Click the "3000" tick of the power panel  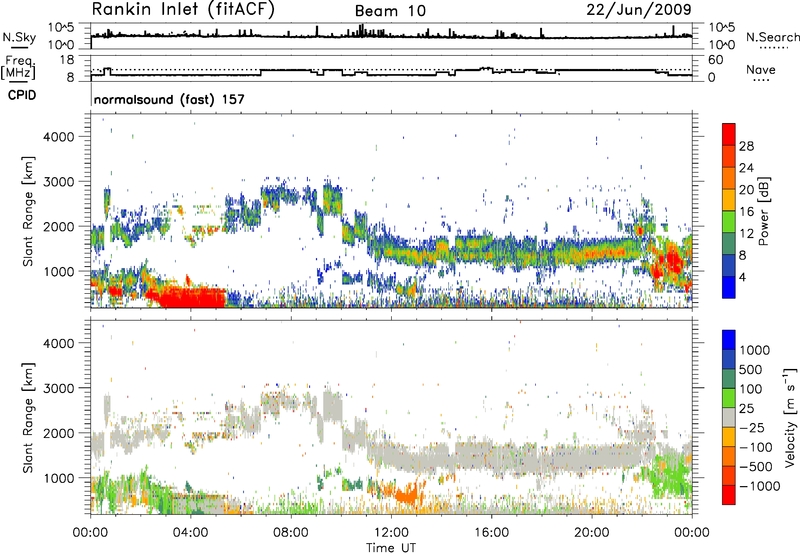point(59,182)
